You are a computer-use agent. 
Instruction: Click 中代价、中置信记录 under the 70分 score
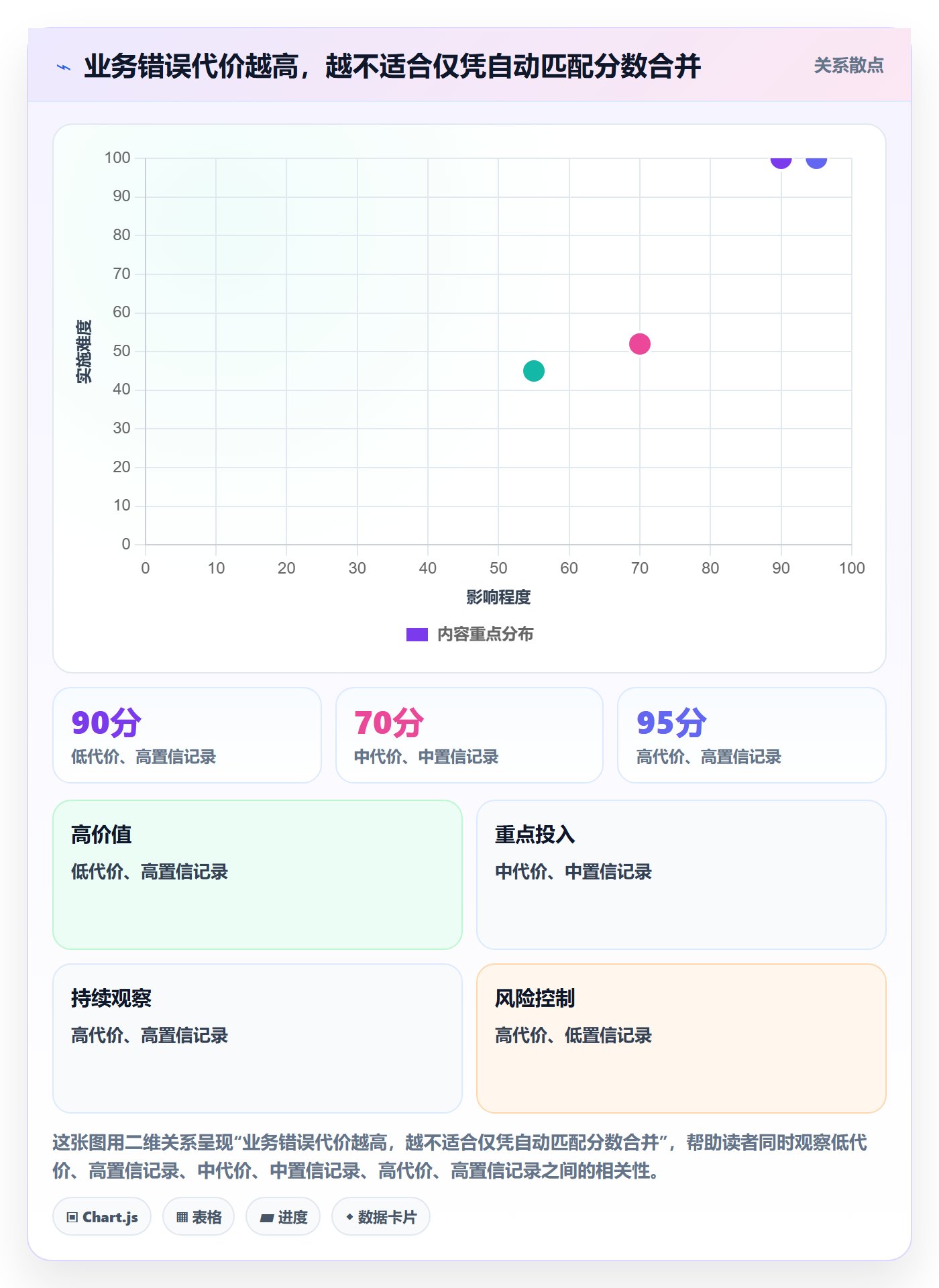[x=427, y=757]
